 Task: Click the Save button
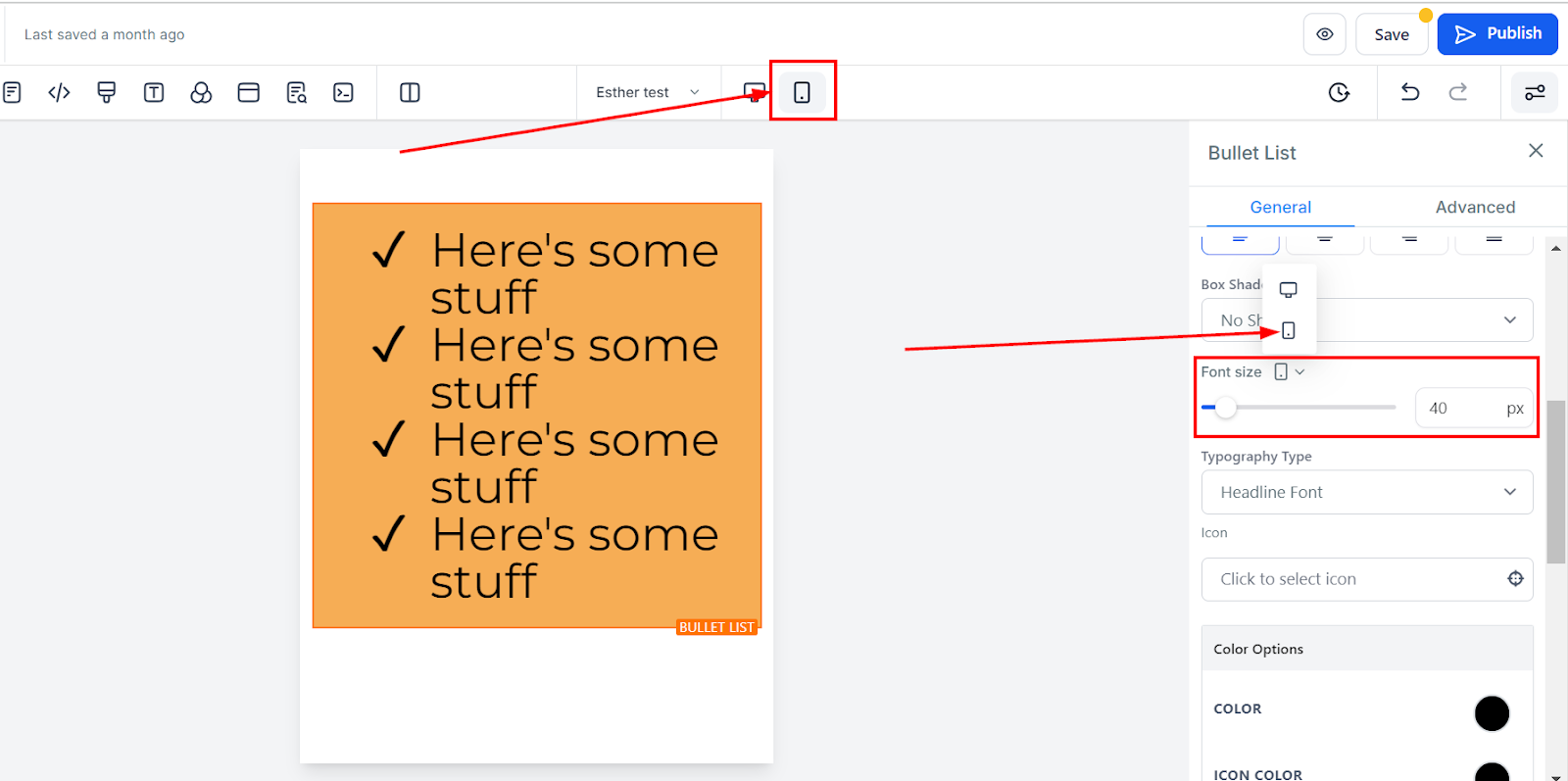point(1391,34)
